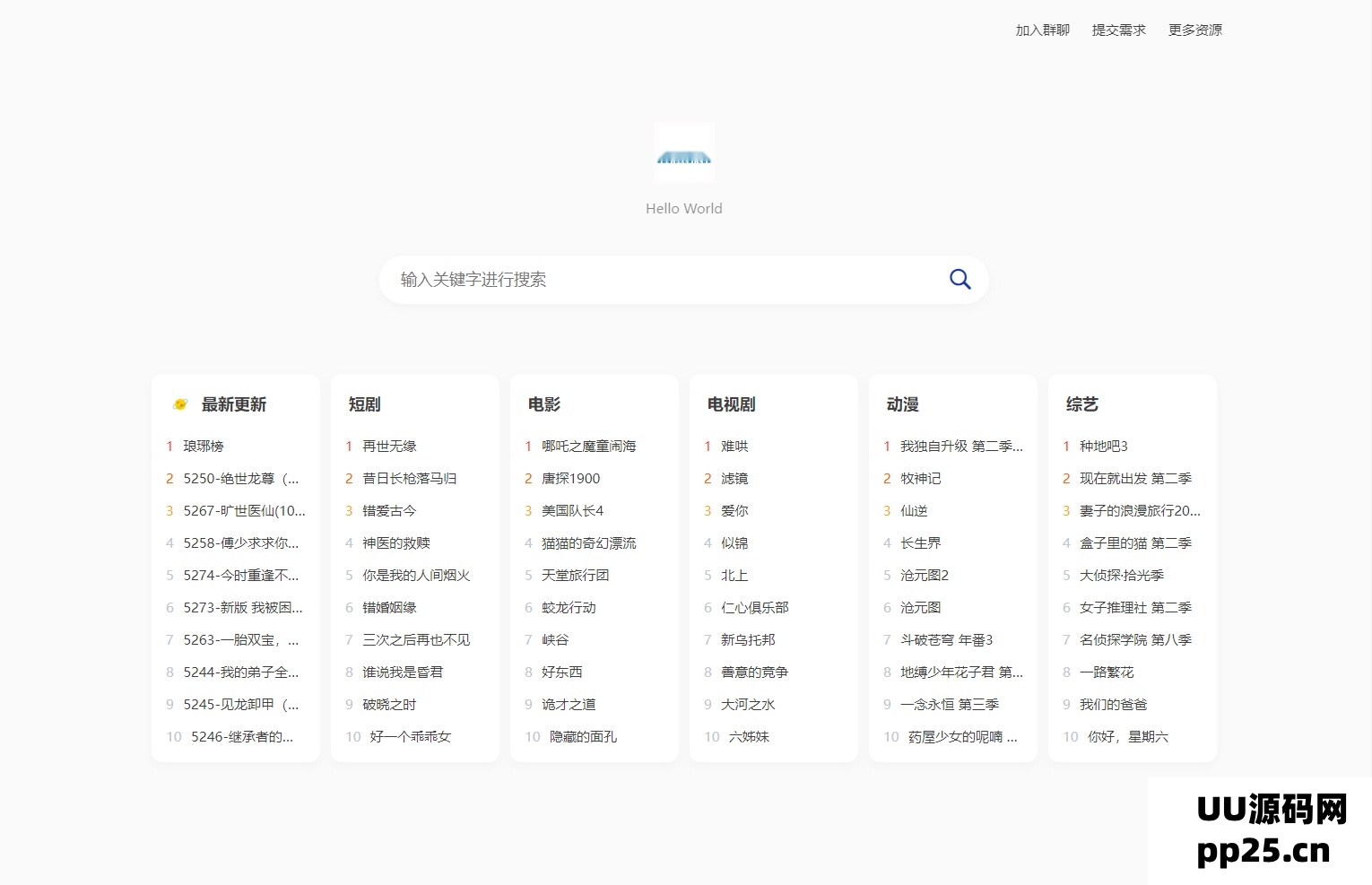Viewport: 1372px width, 885px height.
Task: Open the 更多资源 menu link
Action: [x=1194, y=30]
